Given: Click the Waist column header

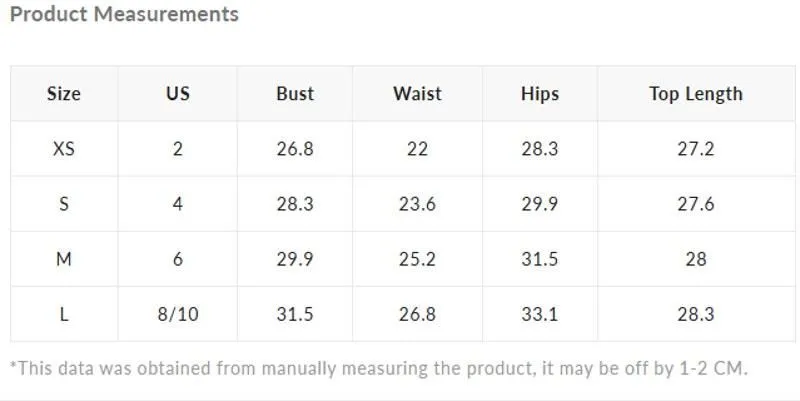Looking at the screenshot, I should coord(417,94).
